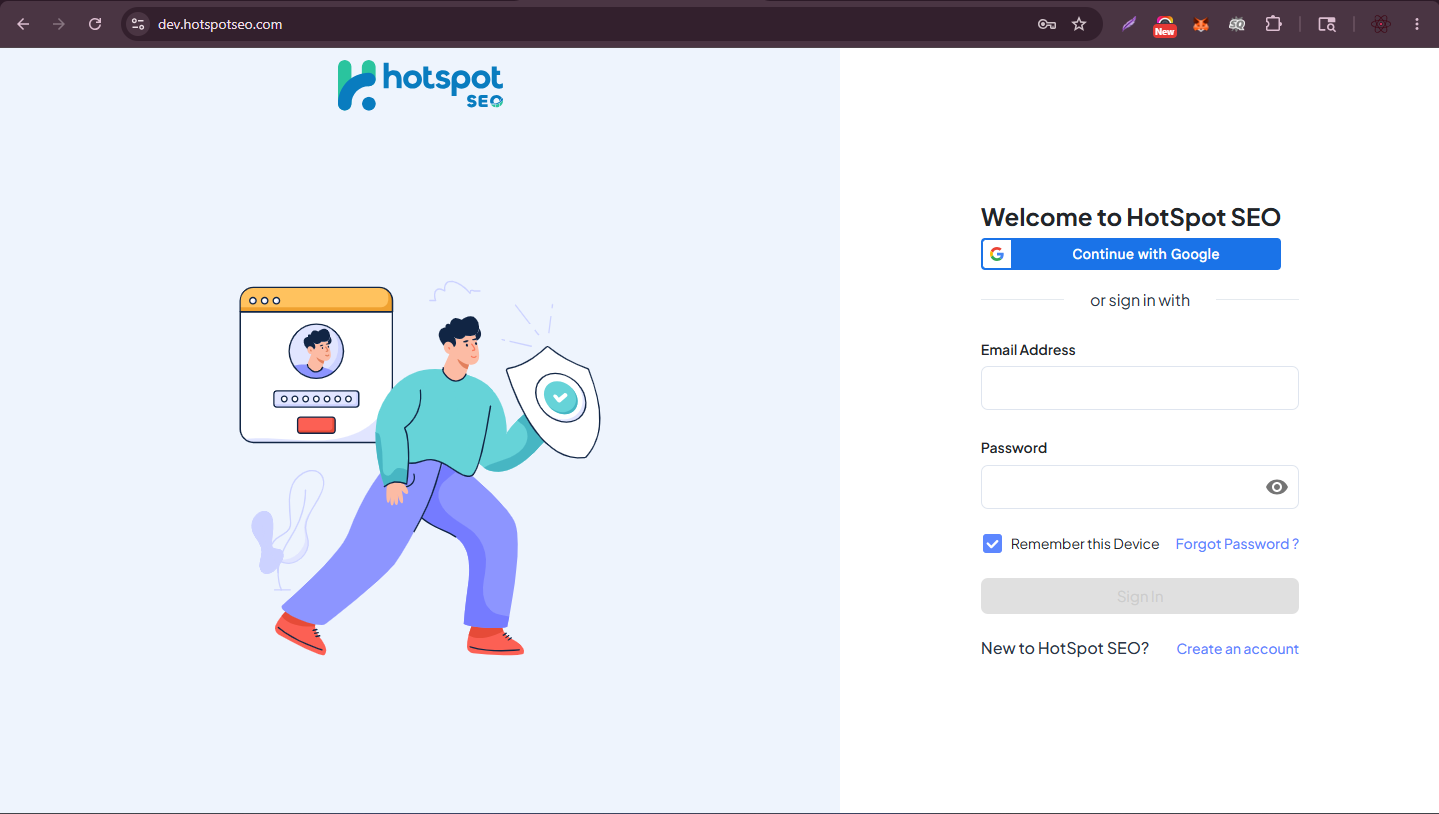This screenshot has width=1439, height=814.
Task: Open the MetaMask fox extension
Action: pyautogui.click(x=1201, y=24)
